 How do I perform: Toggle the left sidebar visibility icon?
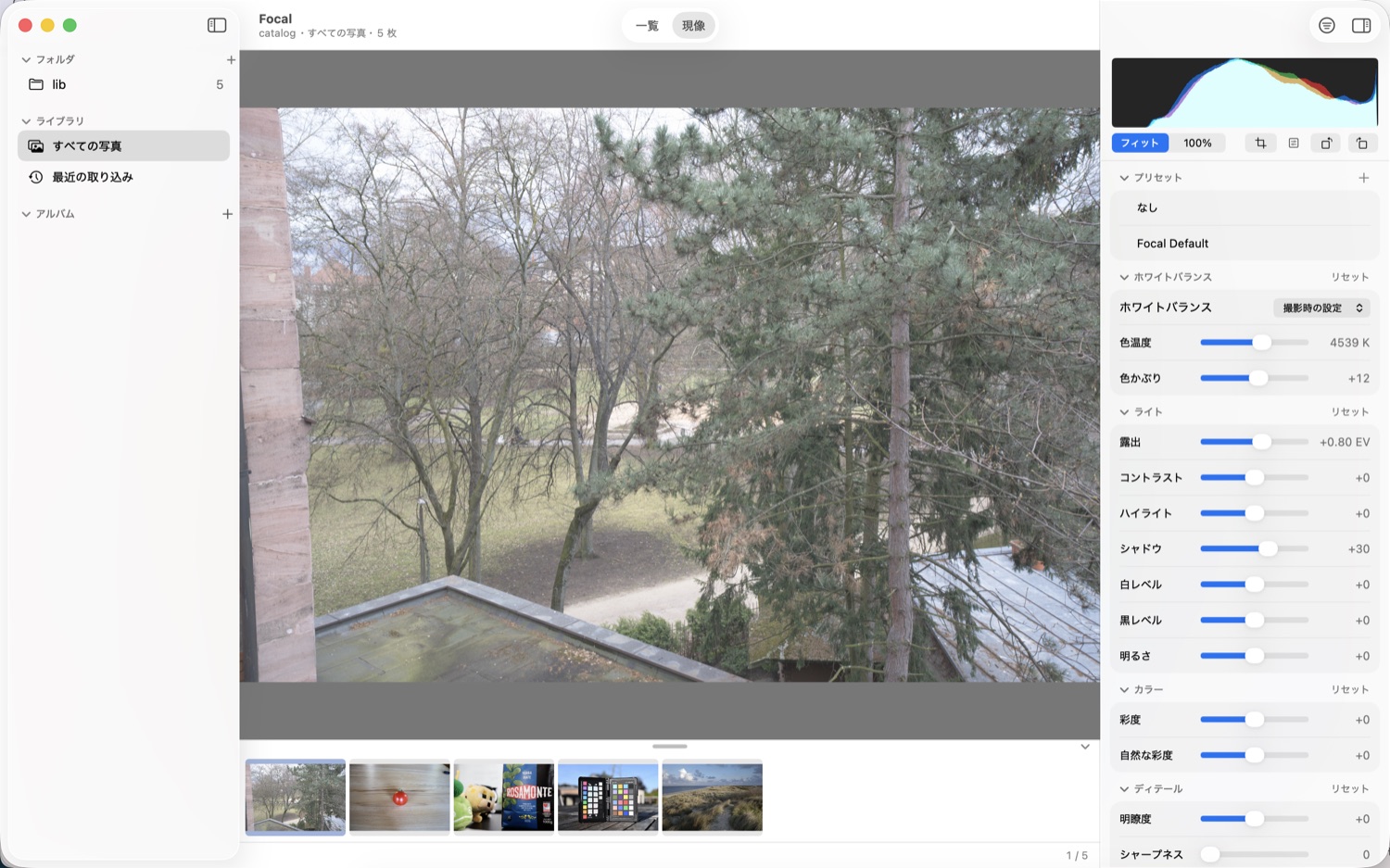click(x=217, y=25)
